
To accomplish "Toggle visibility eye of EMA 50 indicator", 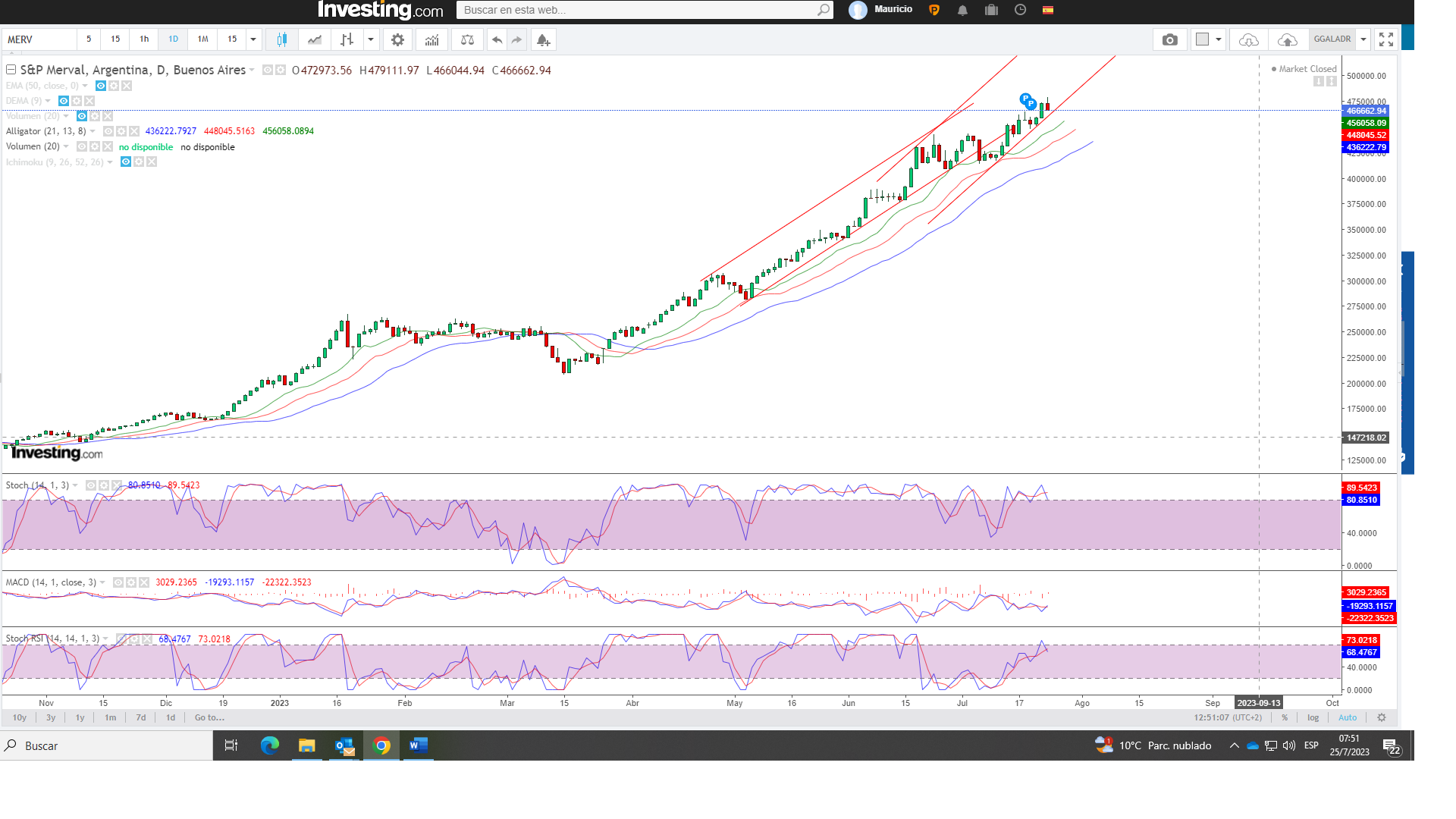I will (101, 86).
